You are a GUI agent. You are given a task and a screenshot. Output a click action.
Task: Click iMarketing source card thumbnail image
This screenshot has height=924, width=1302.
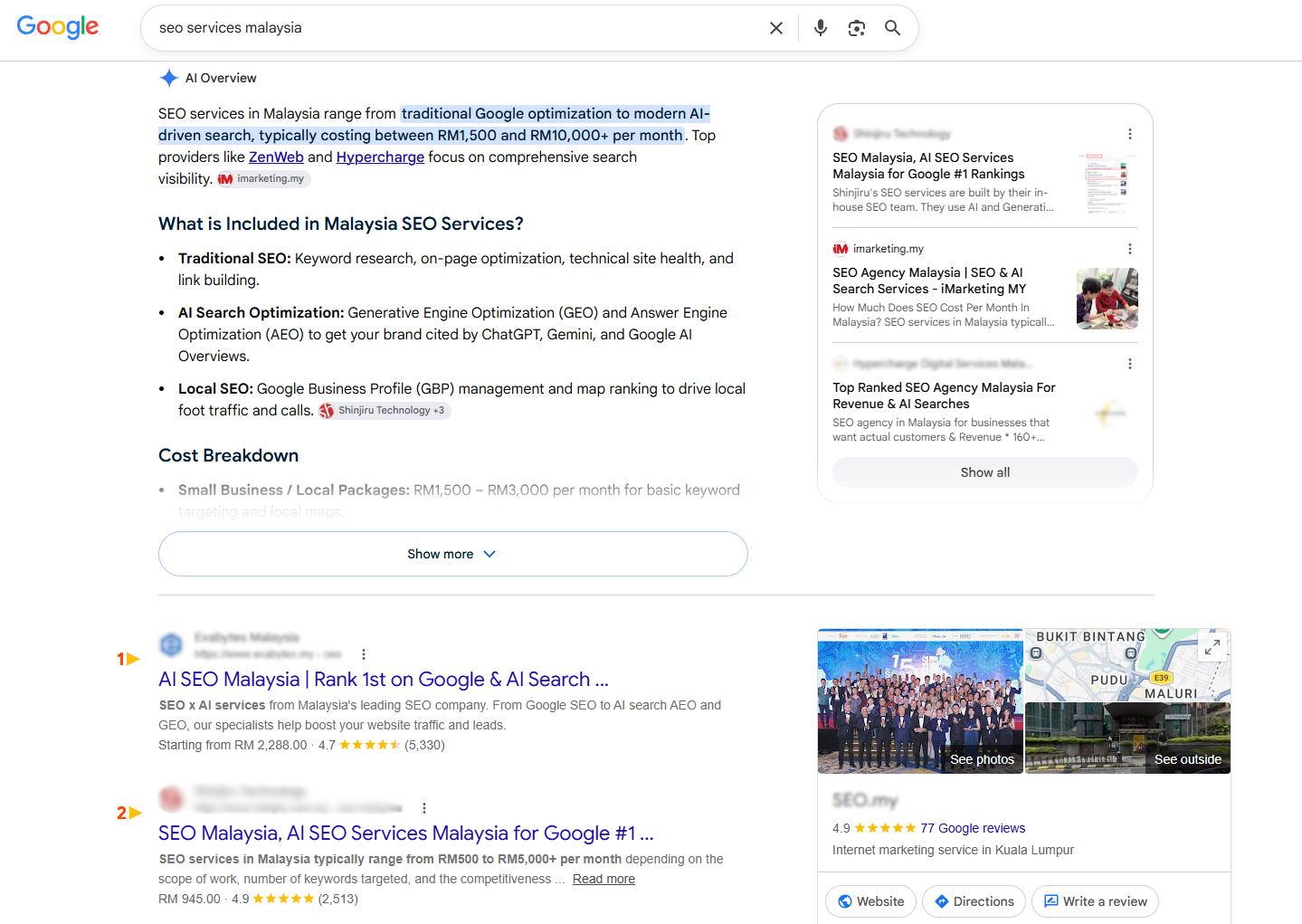pyautogui.click(x=1107, y=299)
